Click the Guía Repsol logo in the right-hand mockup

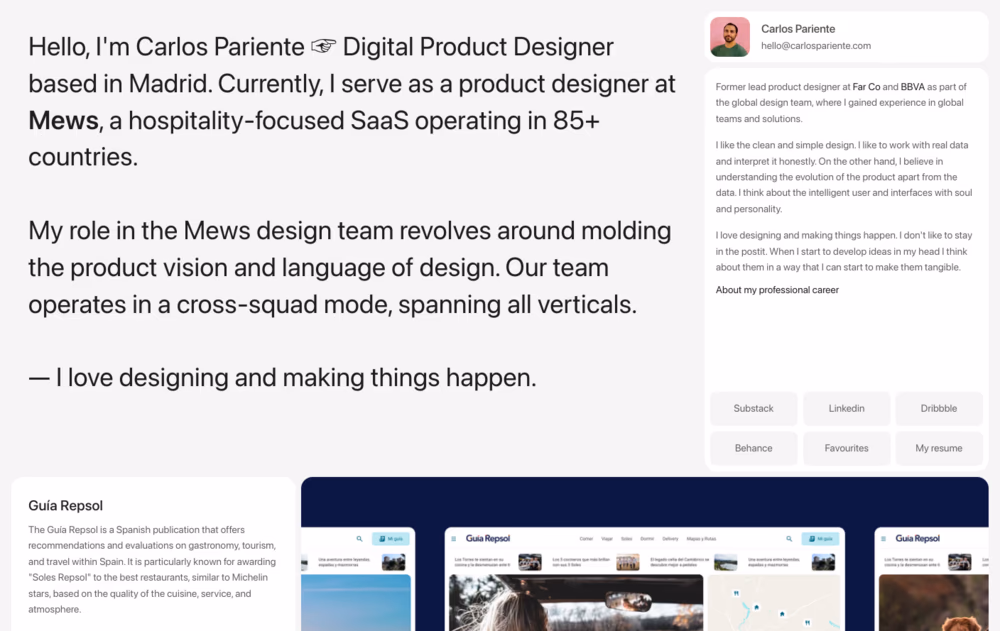[917, 538]
